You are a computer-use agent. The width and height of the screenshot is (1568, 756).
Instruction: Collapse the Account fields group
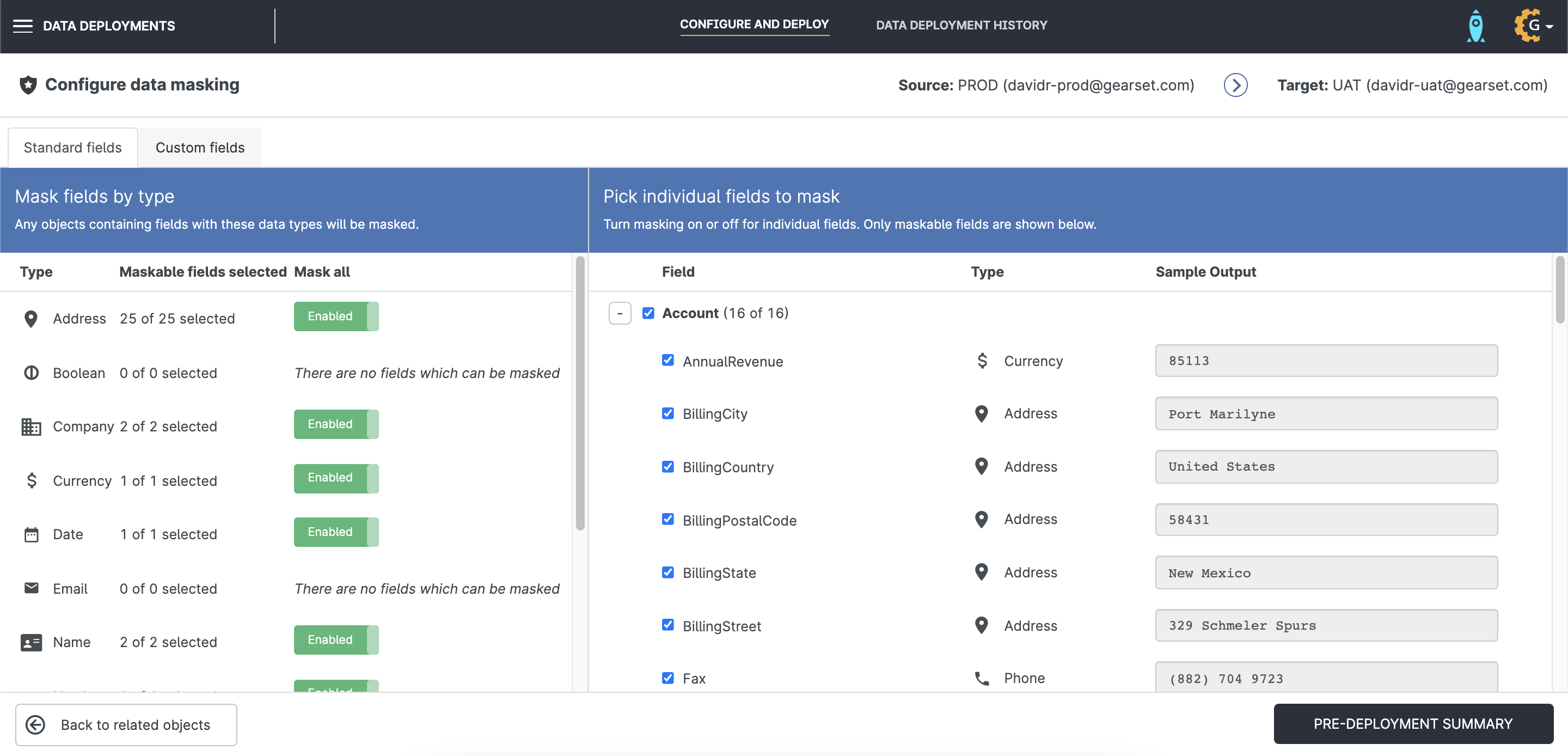coord(620,313)
